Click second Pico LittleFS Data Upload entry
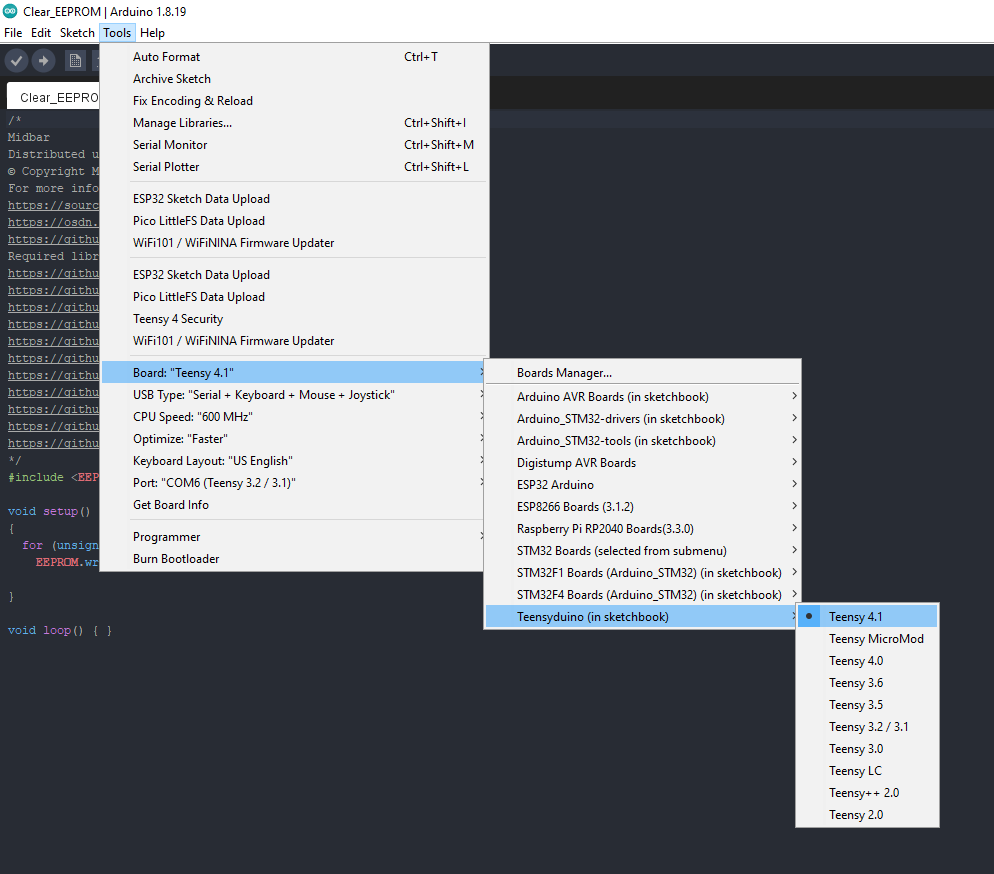Image resolution: width=994 pixels, height=874 pixels. 295,297
